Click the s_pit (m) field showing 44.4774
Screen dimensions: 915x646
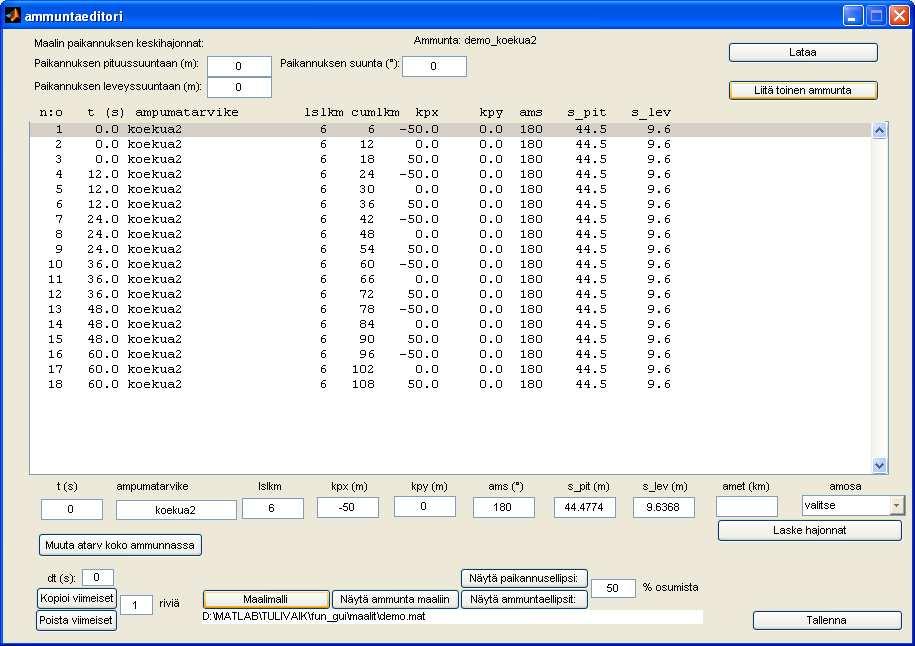584,507
